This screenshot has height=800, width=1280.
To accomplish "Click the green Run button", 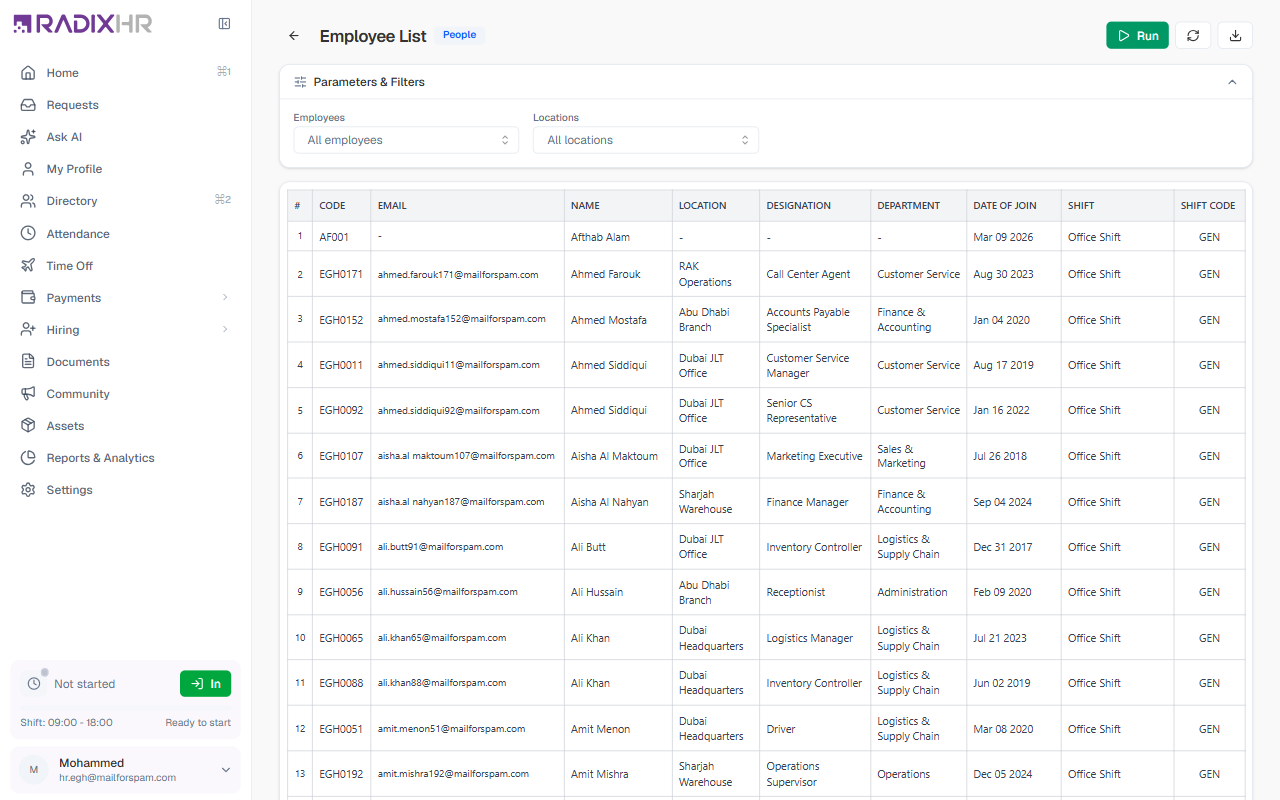I will [1137, 36].
